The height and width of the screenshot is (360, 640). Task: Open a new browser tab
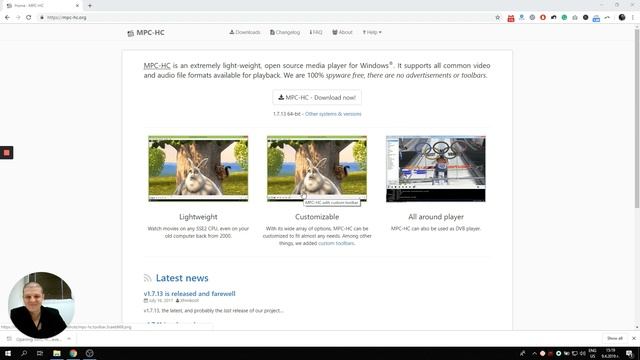(90, 6)
